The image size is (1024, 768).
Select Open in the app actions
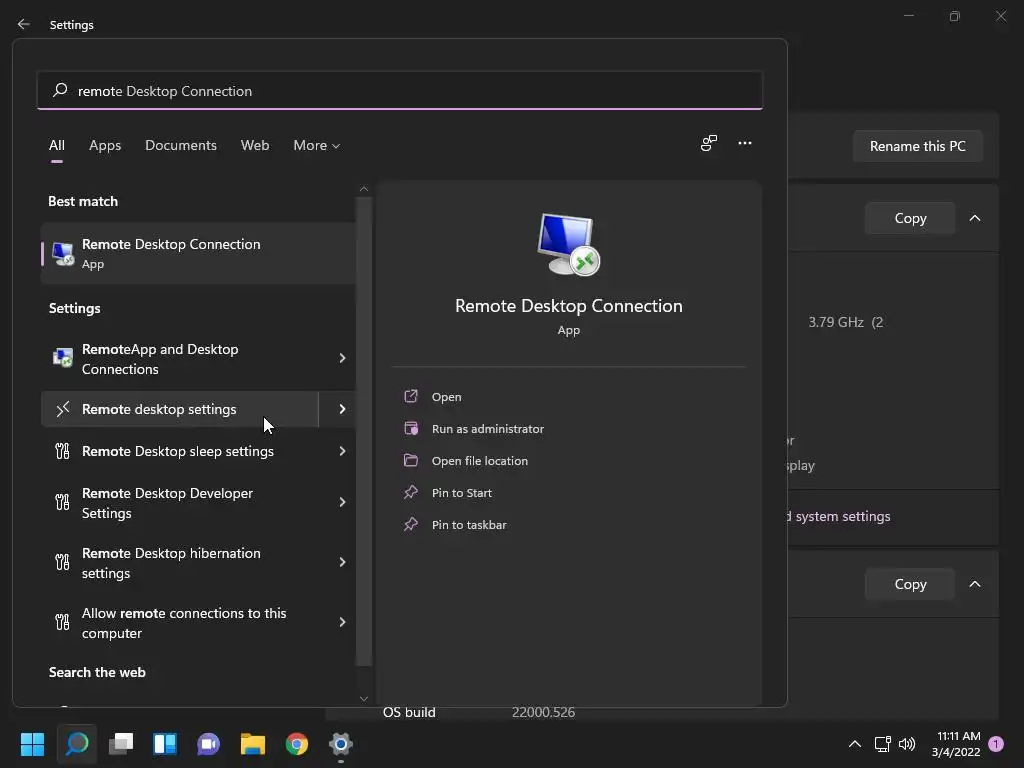click(x=447, y=396)
